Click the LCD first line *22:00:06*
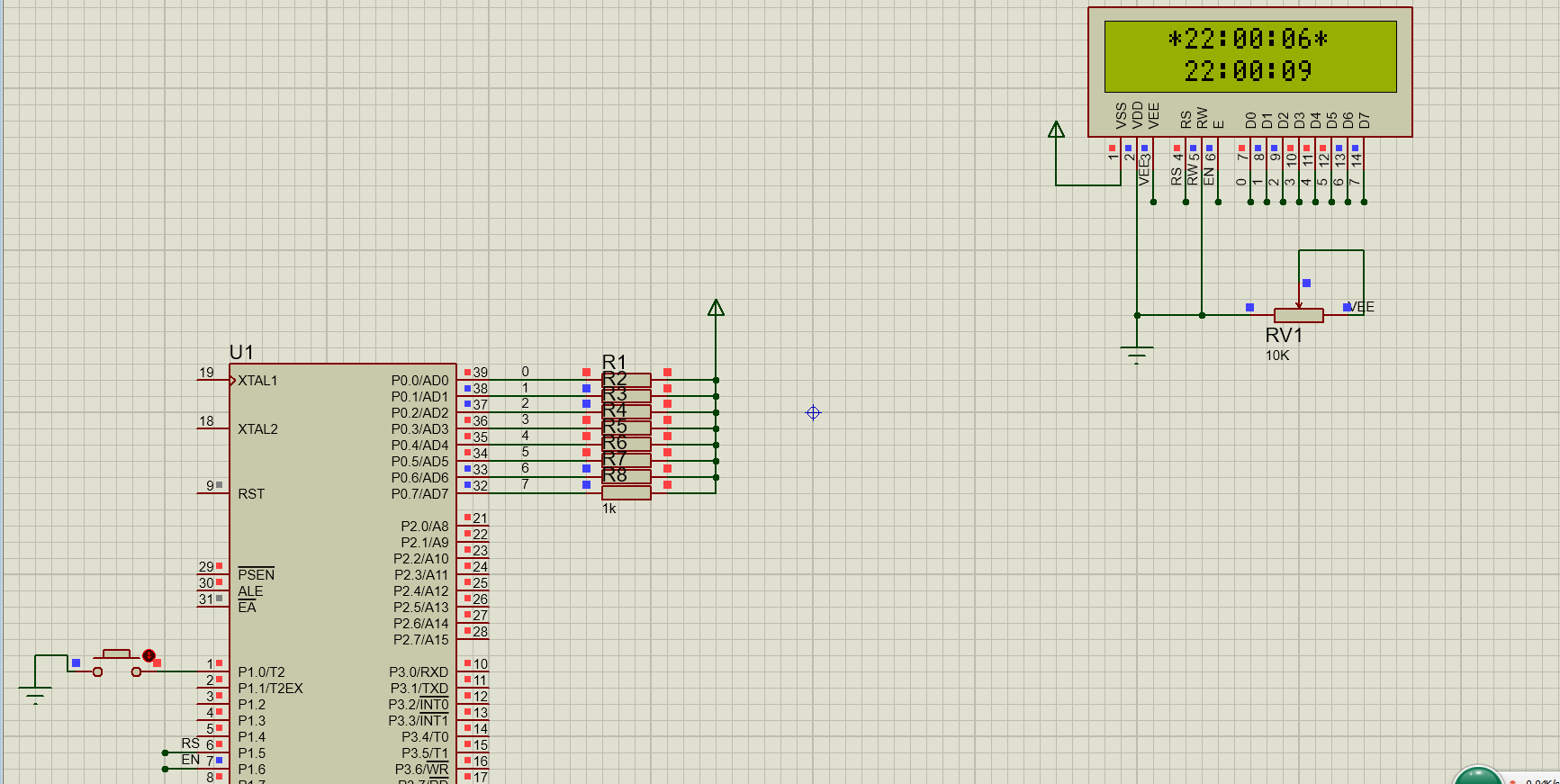1560x784 pixels. coord(1248,39)
